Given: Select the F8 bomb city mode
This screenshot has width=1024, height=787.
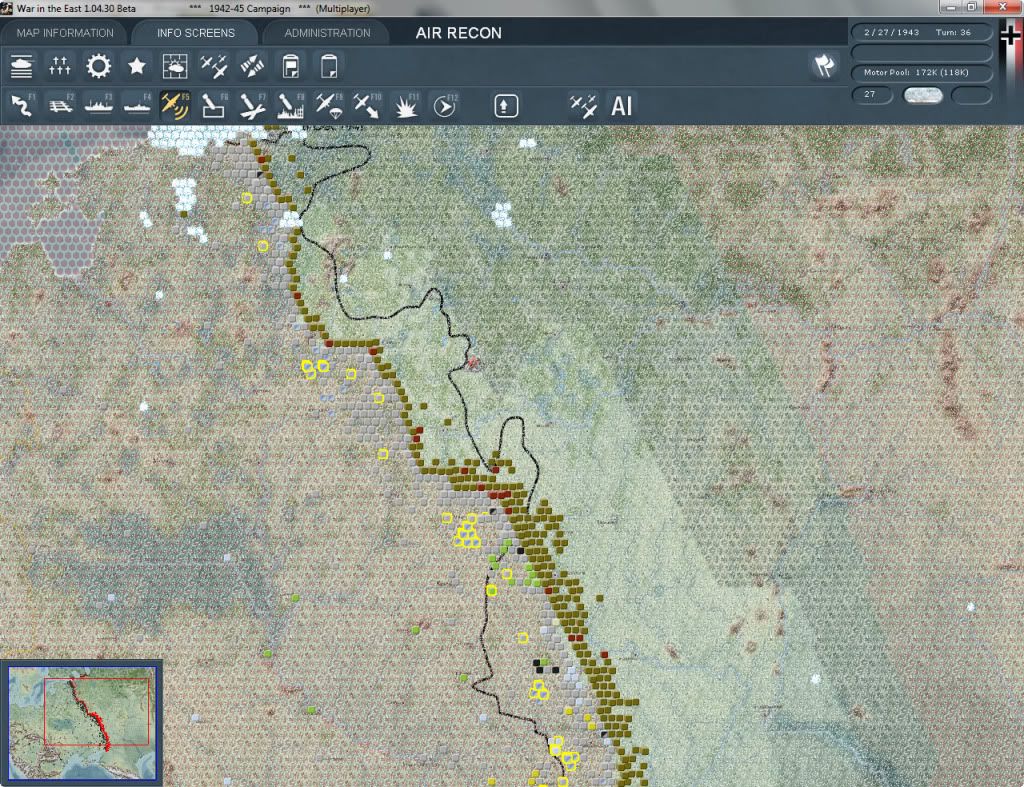Looking at the screenshot, I should pos(291,105).
